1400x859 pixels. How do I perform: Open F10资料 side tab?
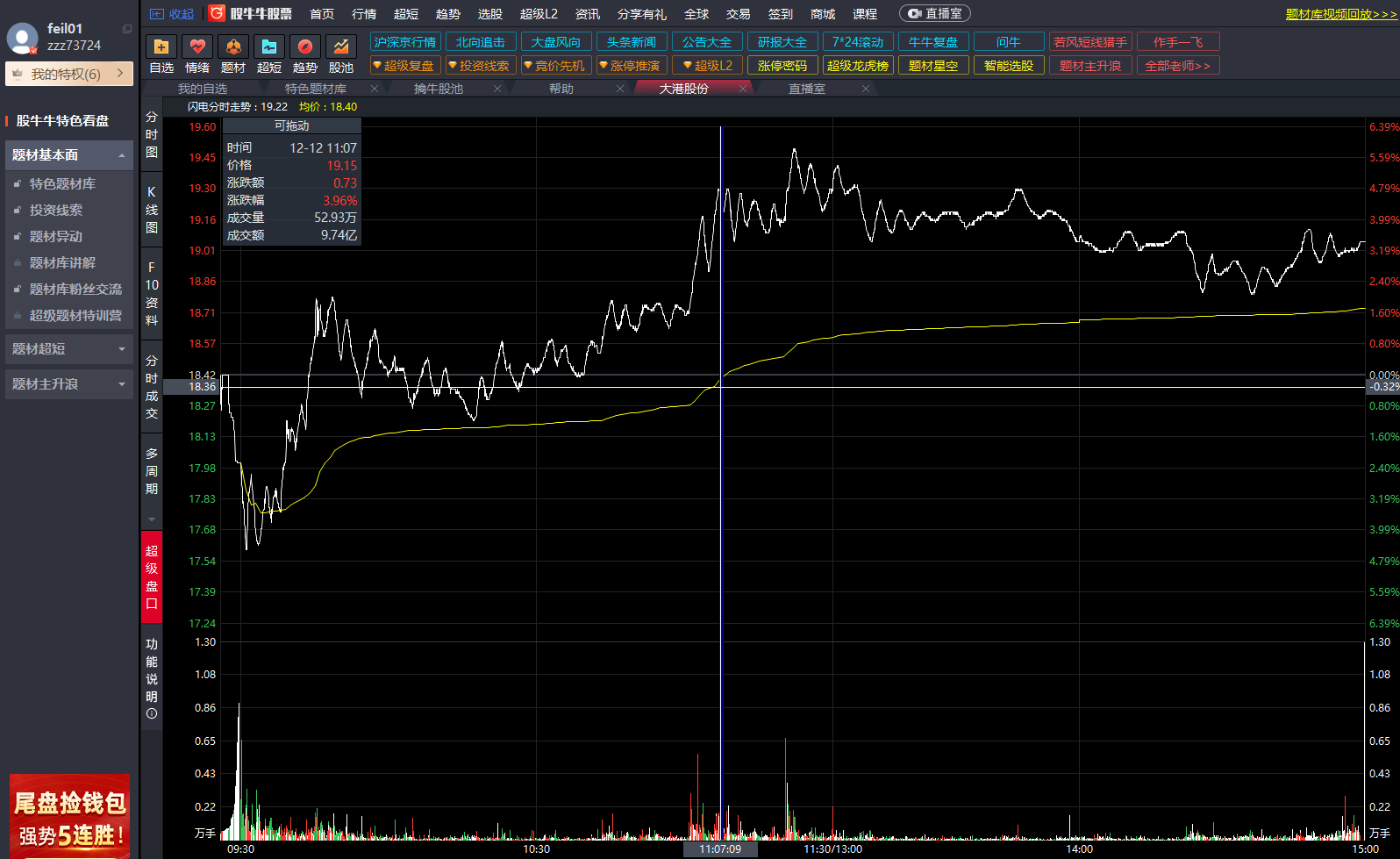coord(152,294)
